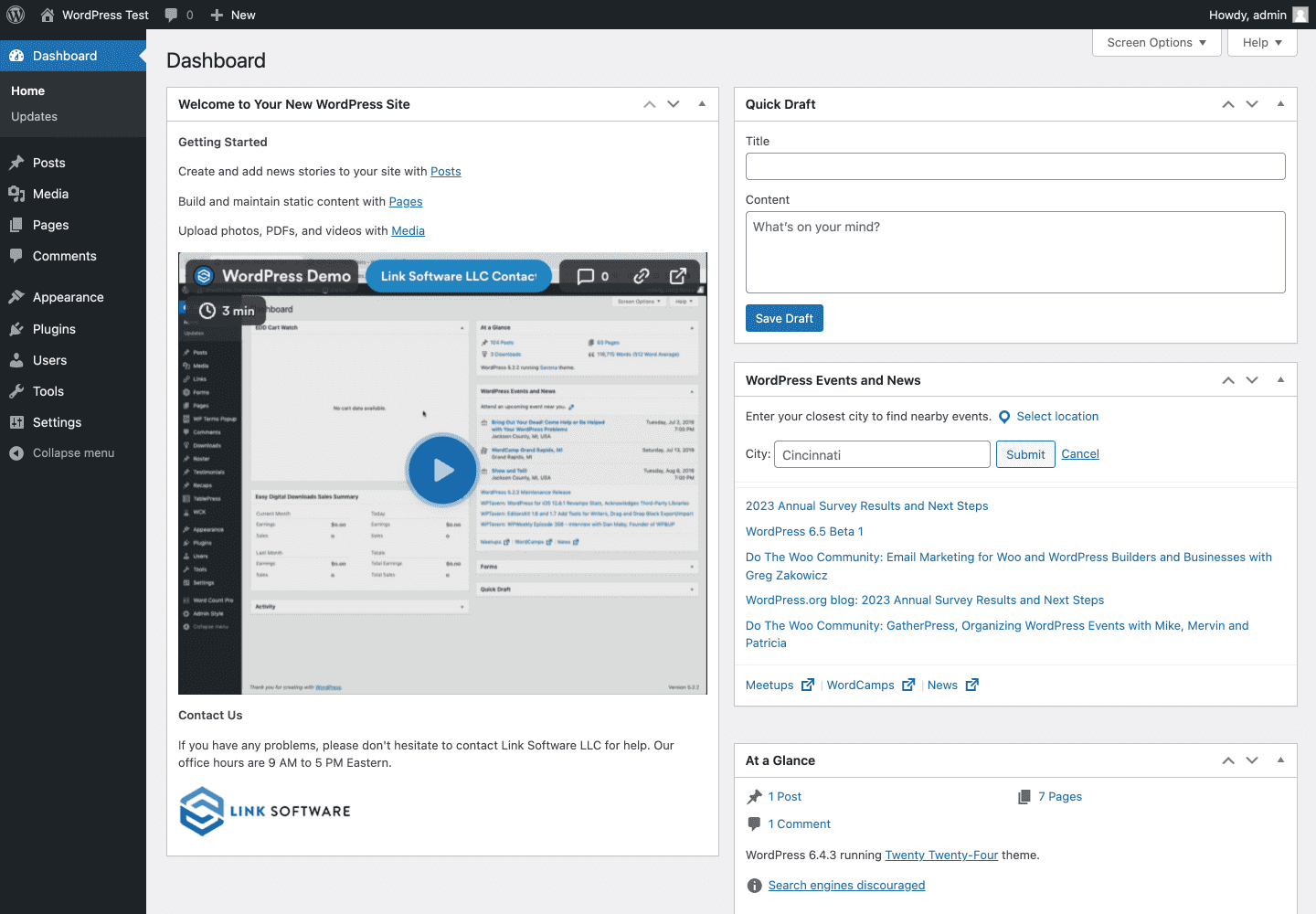The image size is (1316, 914).
Task: Click pages icon beside 7 Pages
Action: pos(1024,797)
